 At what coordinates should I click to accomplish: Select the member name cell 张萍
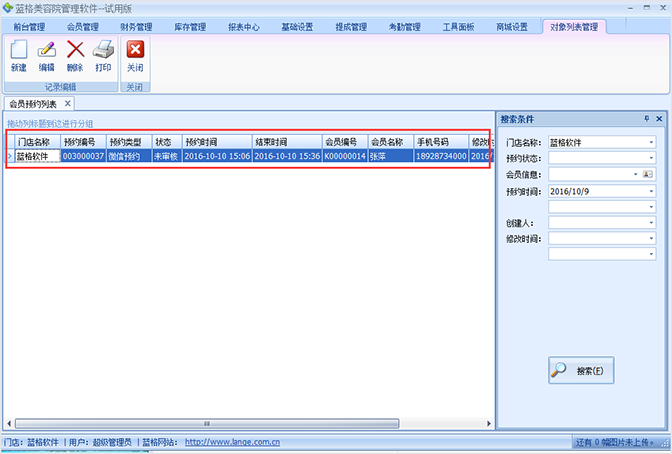tap(391, 156)
